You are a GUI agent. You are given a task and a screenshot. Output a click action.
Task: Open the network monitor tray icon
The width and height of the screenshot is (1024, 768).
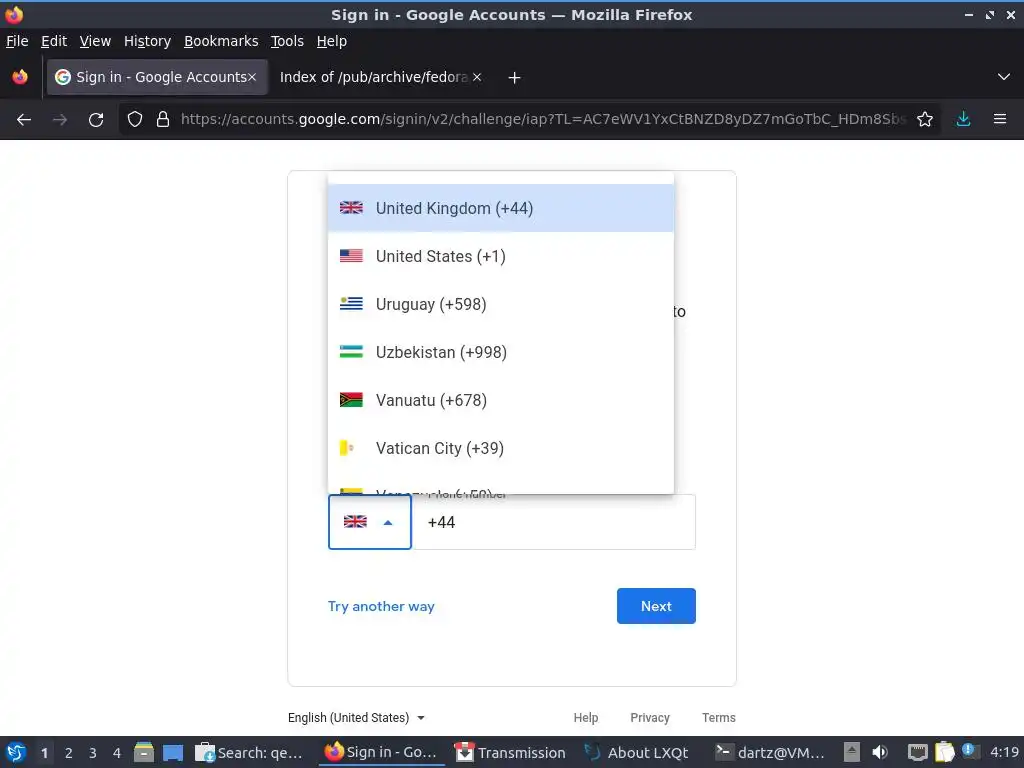pyautogui.click(x=918, y=752)
